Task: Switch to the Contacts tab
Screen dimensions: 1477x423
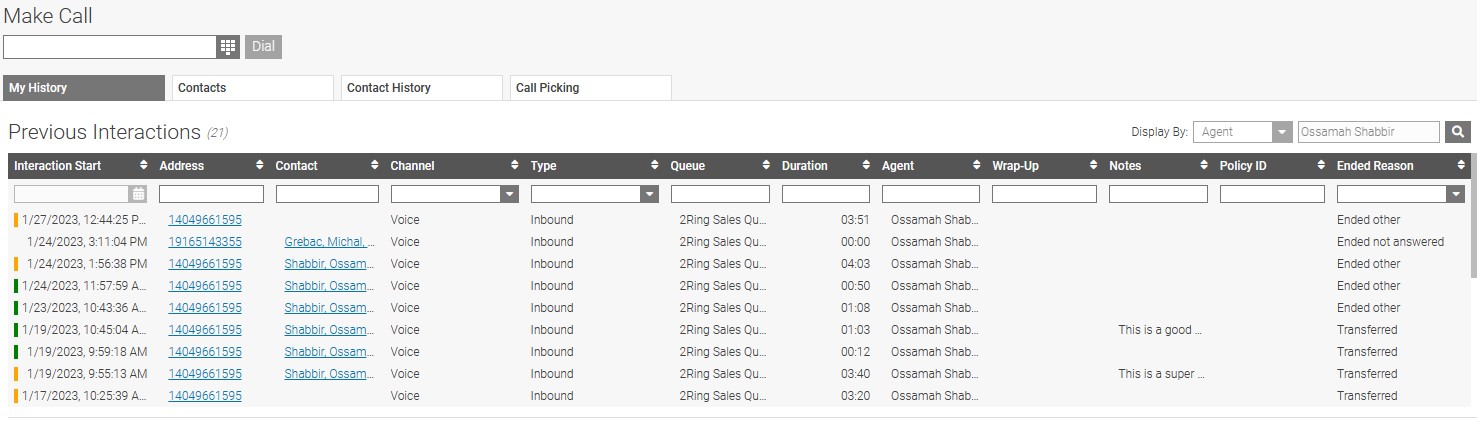Action: click(x=252, y=88)
